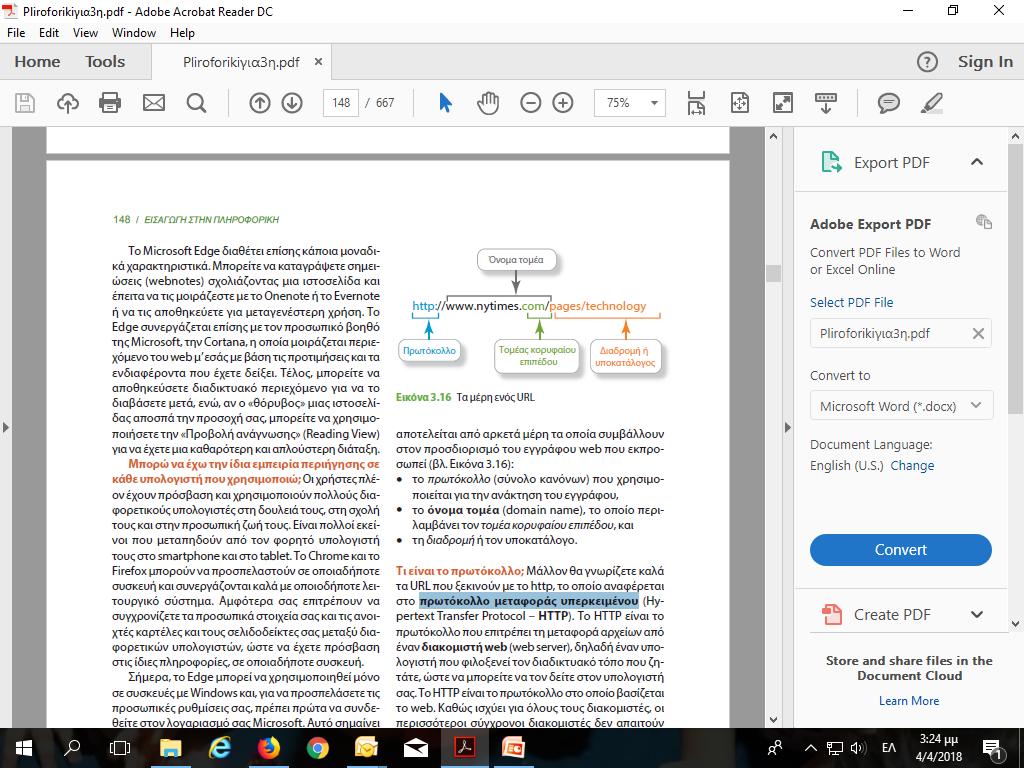Send file by email envelope icon
This screenshot has width=1024, height=768.
point(154,103)
